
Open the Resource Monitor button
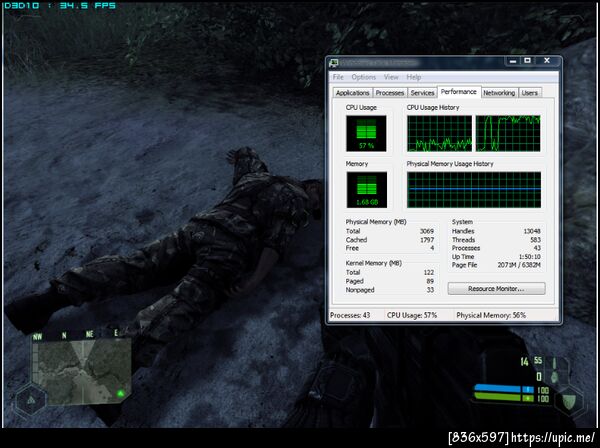pyautogui.click(x=496, y=288)
